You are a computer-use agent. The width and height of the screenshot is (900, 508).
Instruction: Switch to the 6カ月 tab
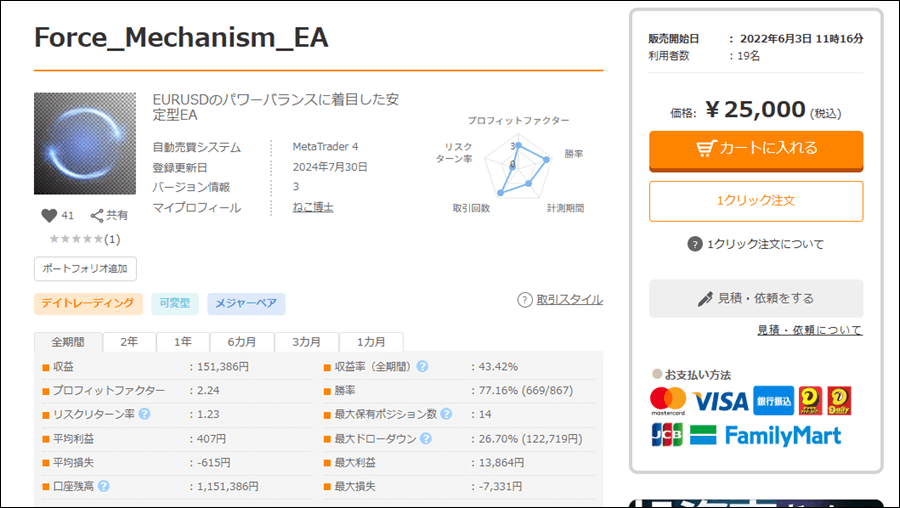coord(241,342)
